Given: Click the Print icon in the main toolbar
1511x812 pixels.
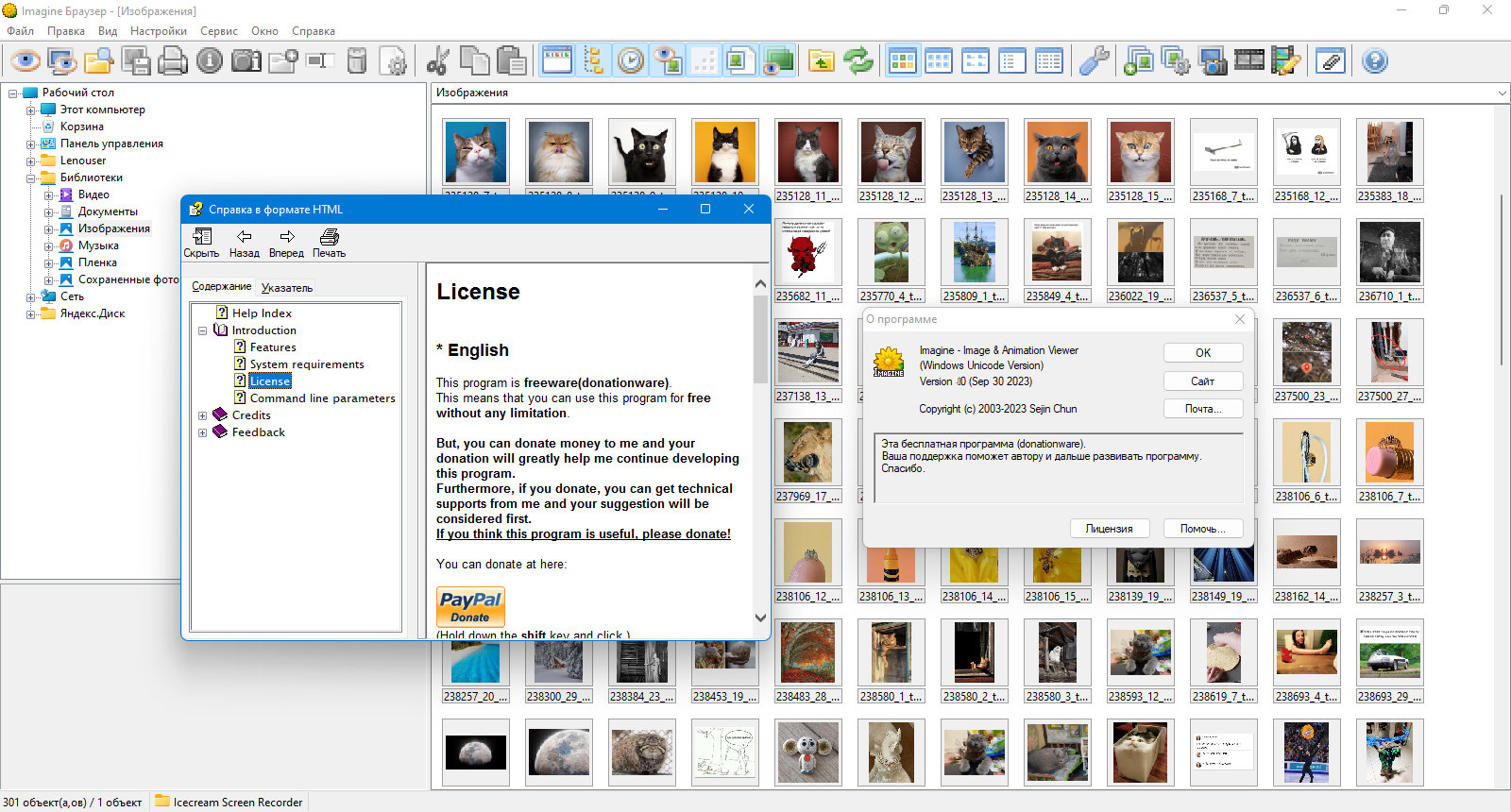Looking at the screenshot, I should (172, 61).
